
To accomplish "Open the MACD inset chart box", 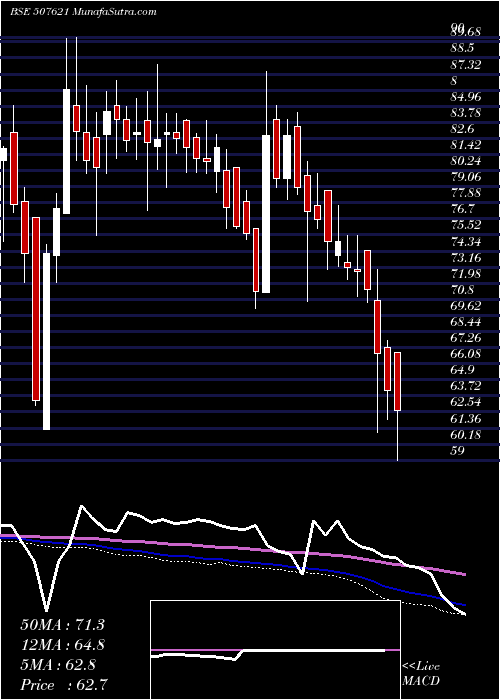I will pyautogui.click(x=275, y=650).
